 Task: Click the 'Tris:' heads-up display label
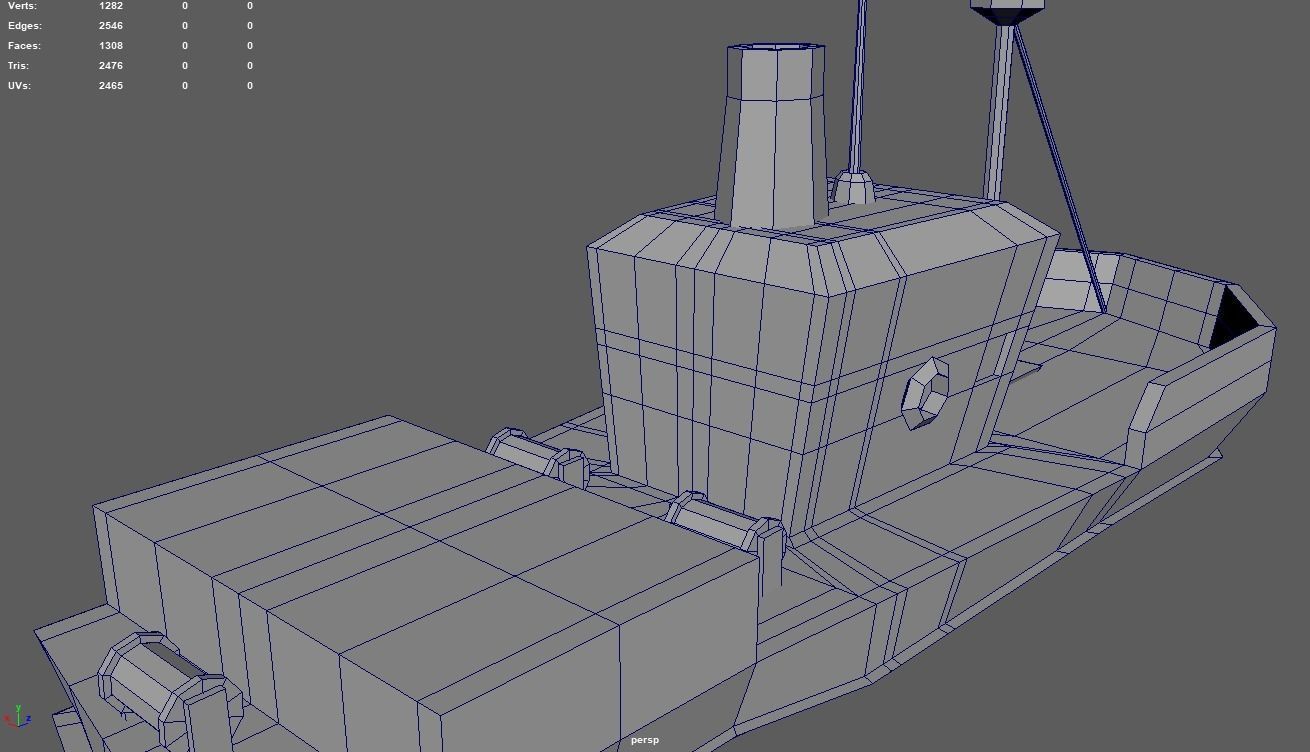(x=19, y=66)
